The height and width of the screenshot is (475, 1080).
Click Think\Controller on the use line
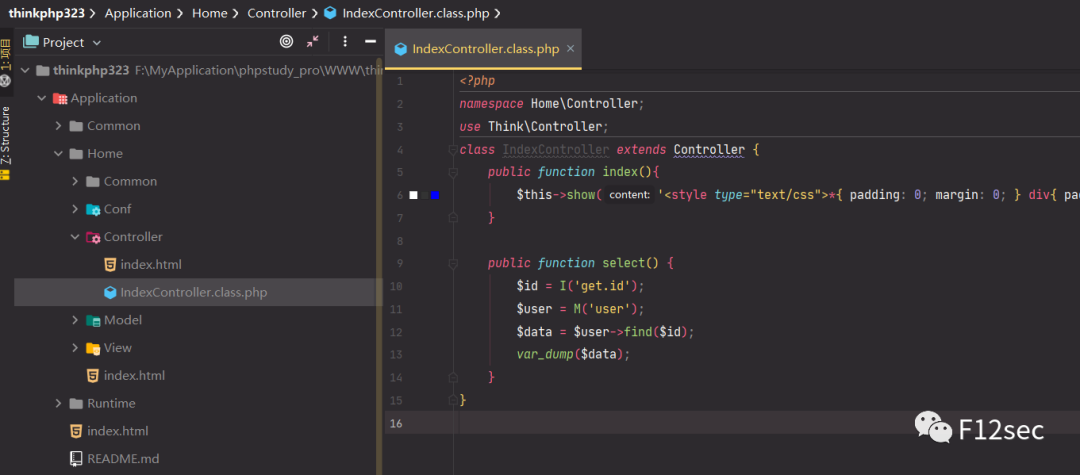tap(545, 127)
